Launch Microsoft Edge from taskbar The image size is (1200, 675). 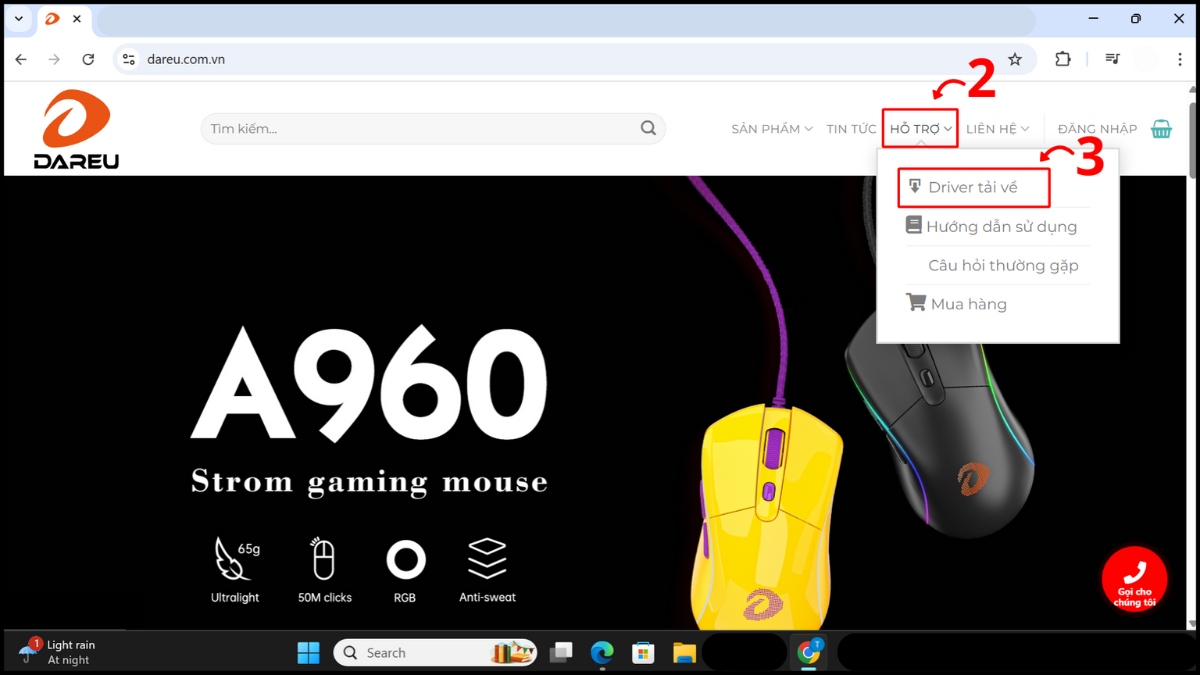pos(602,653)
